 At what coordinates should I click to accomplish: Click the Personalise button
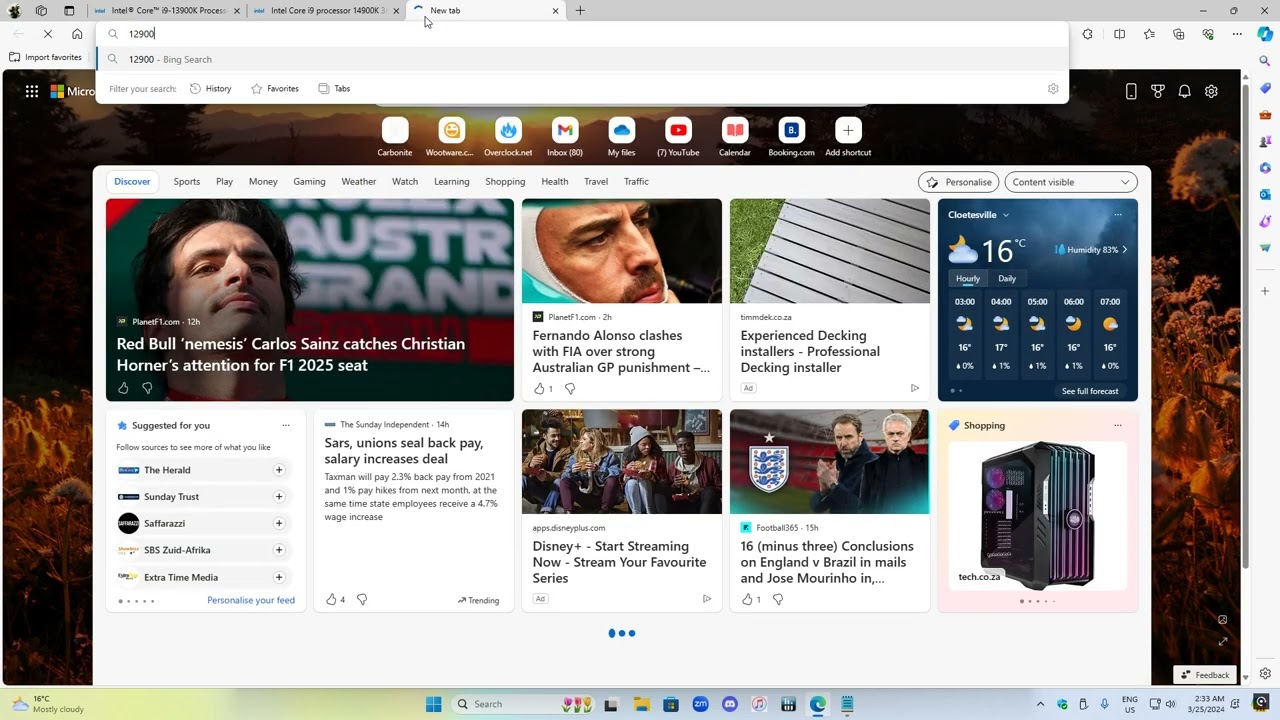click(959, 182)
